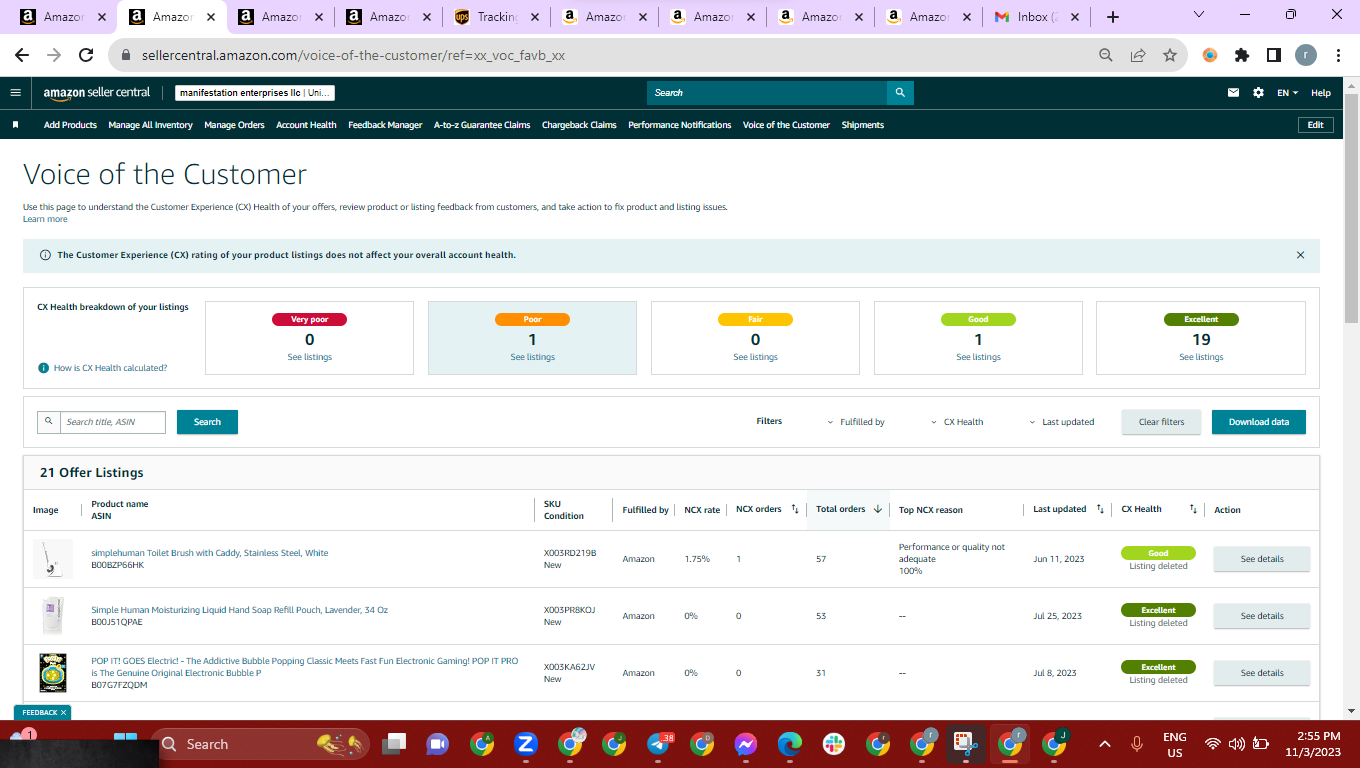Open the Chrome extensions puzzle menu
This screenshot has width=1360, height=768.
1242,56
